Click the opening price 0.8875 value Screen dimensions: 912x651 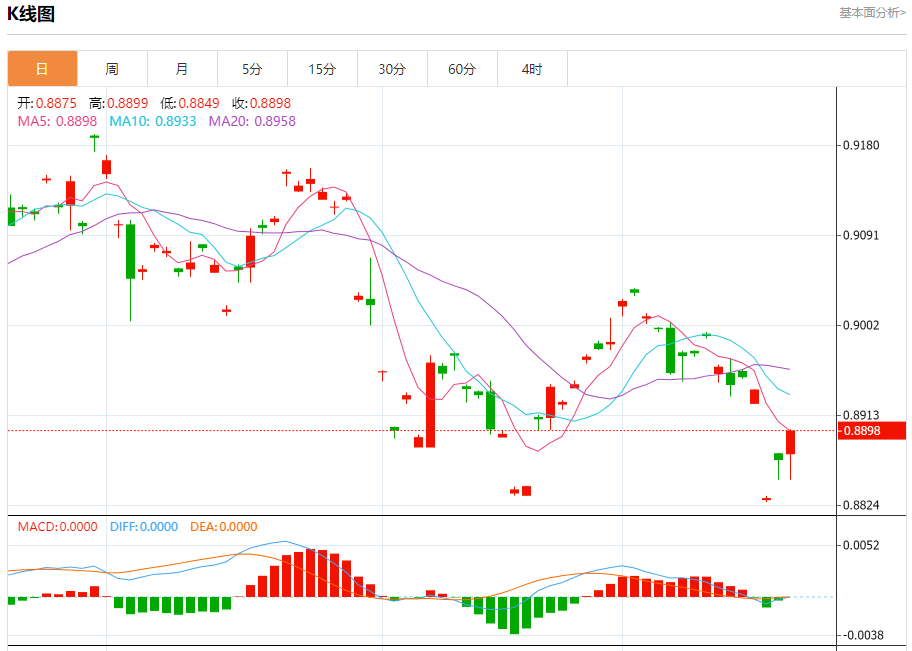pos(56,104)
